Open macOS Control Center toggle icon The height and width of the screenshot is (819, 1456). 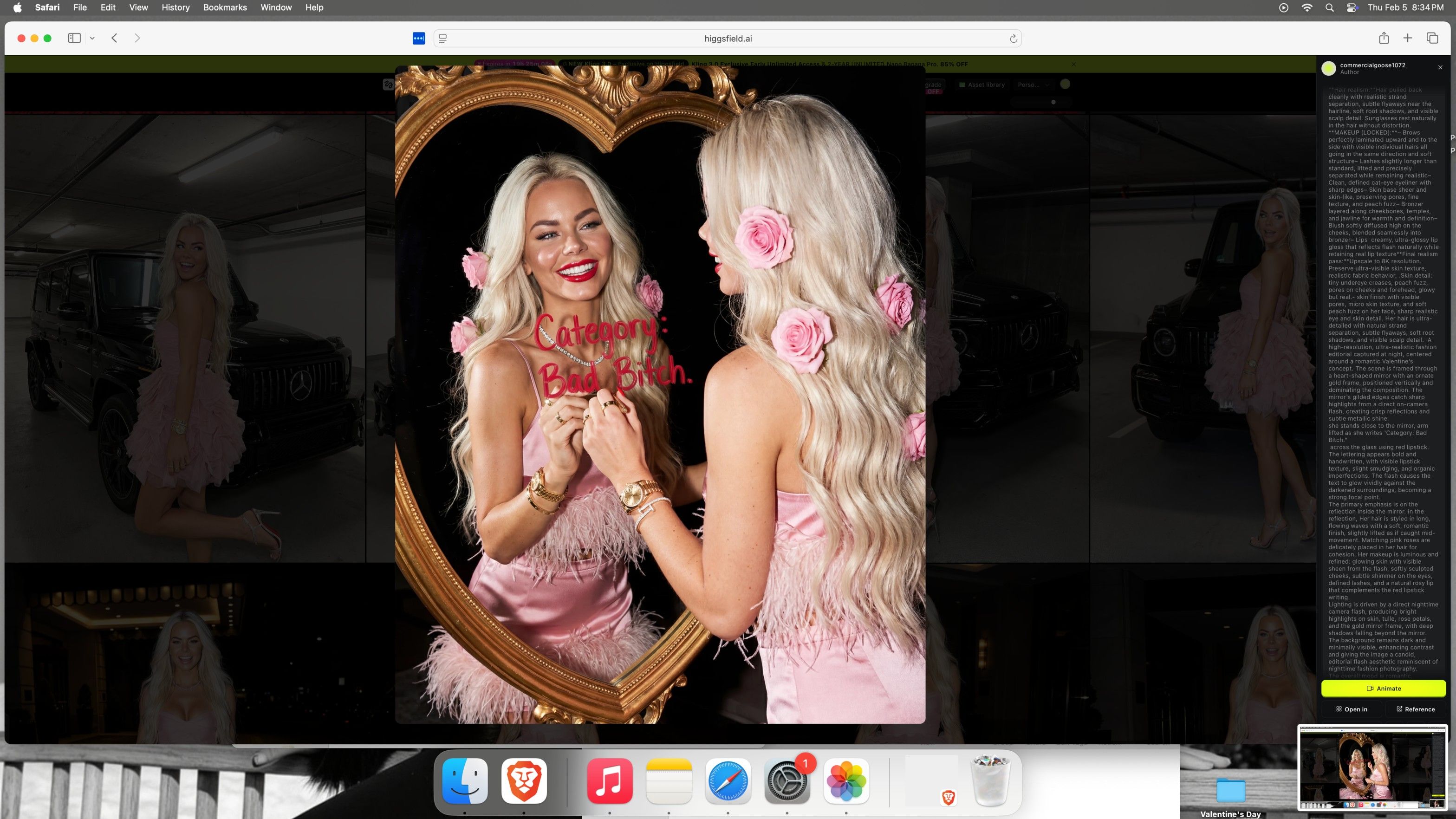[x=1352, y=7]
